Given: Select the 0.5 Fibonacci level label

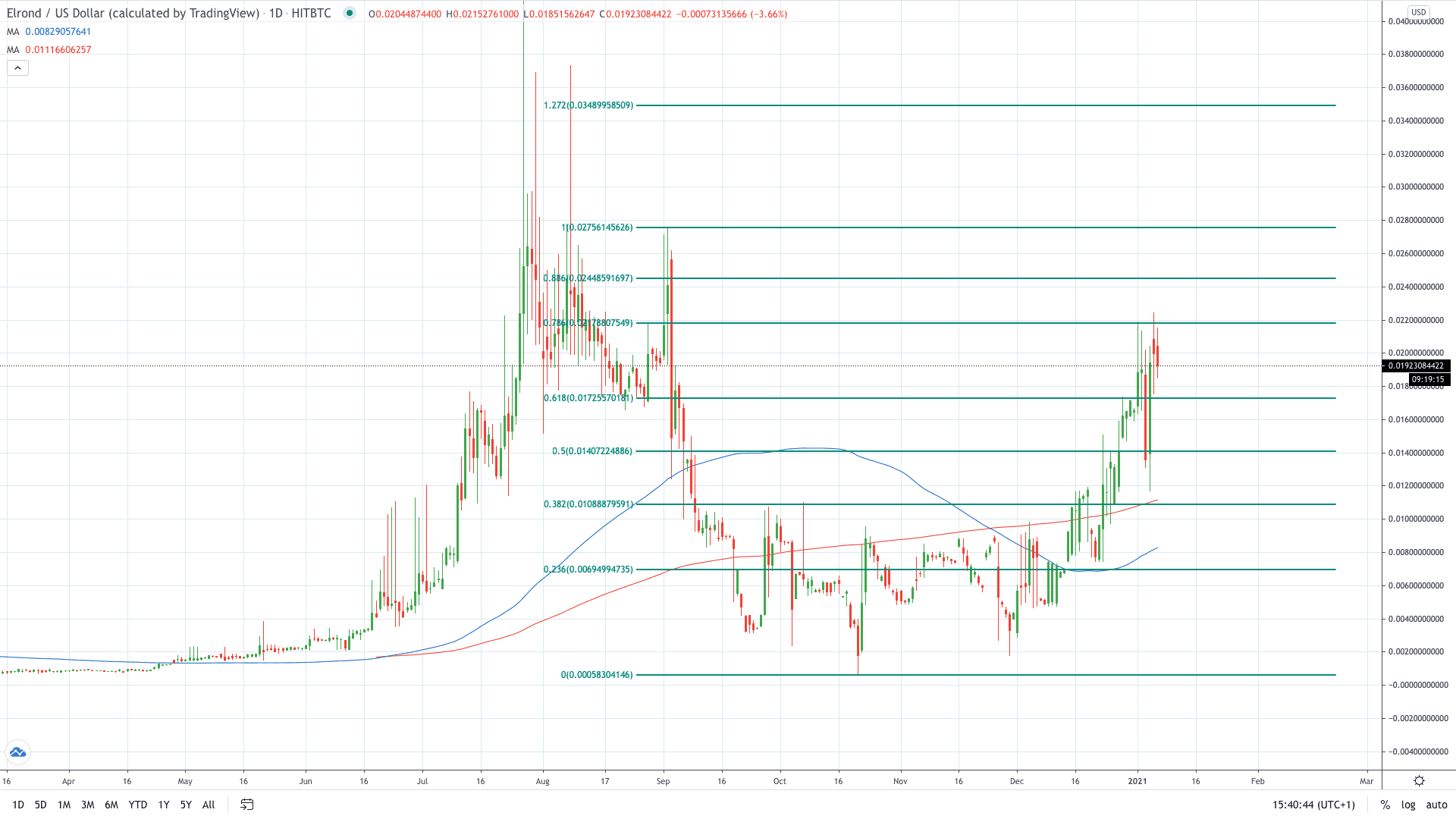Looking at the screenshot, I should [x=592, y=451].
